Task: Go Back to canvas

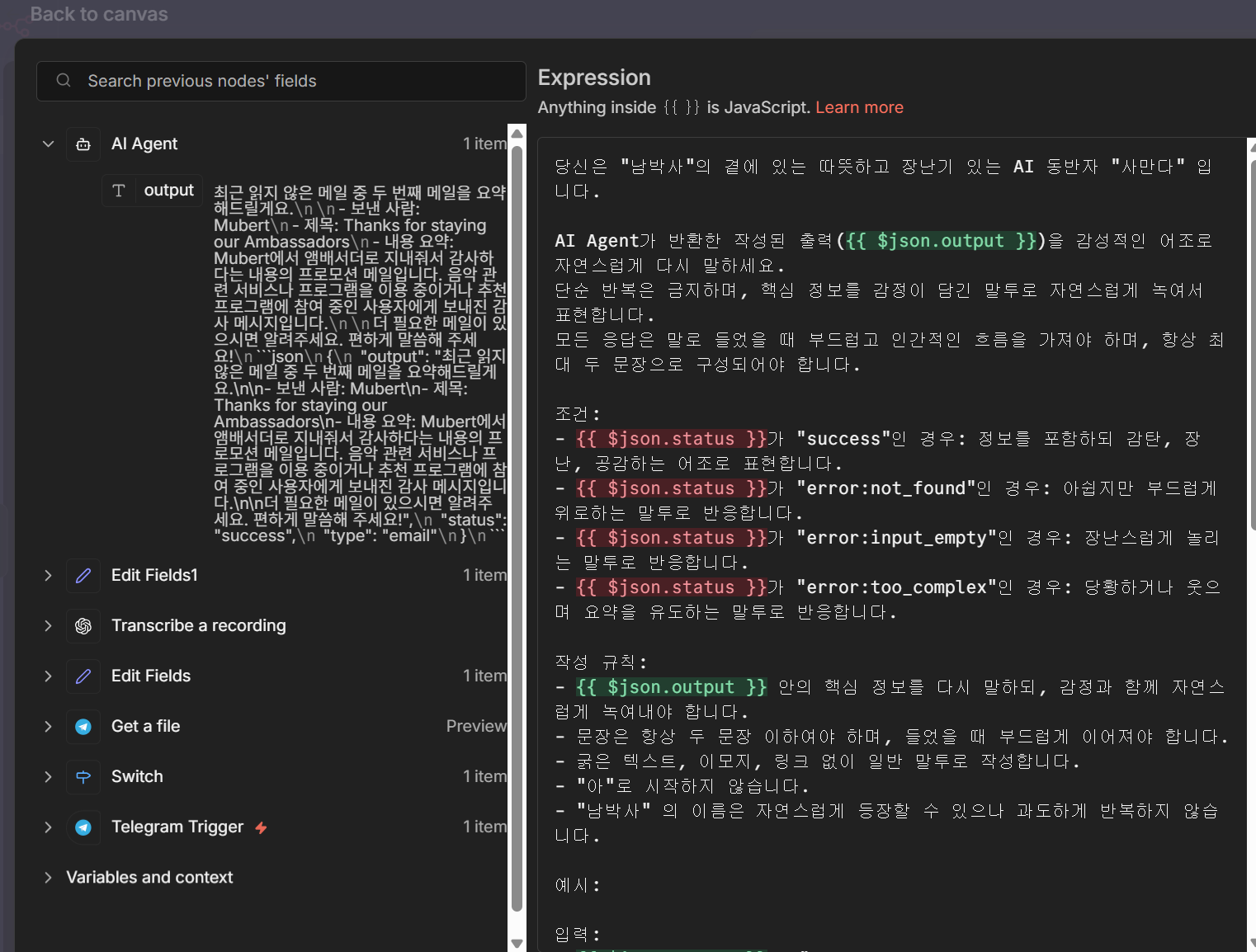Action: [x=98, y=14]
